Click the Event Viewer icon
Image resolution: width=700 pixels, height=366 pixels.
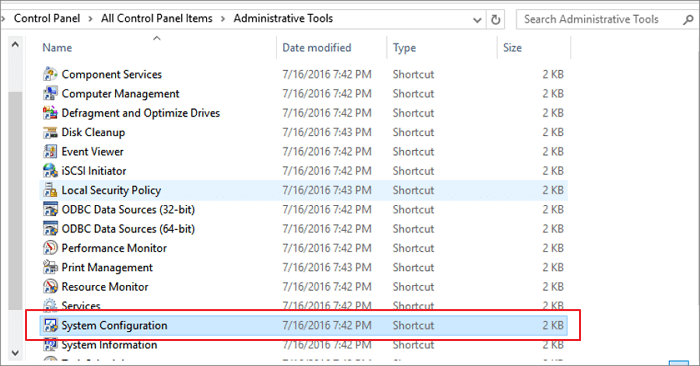(x=50, y=151)
